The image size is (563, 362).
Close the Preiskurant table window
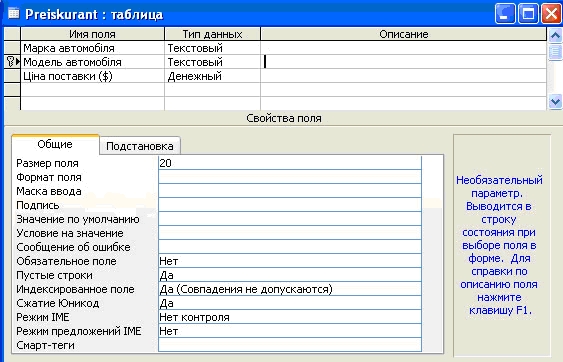click(x=551, y=14)
